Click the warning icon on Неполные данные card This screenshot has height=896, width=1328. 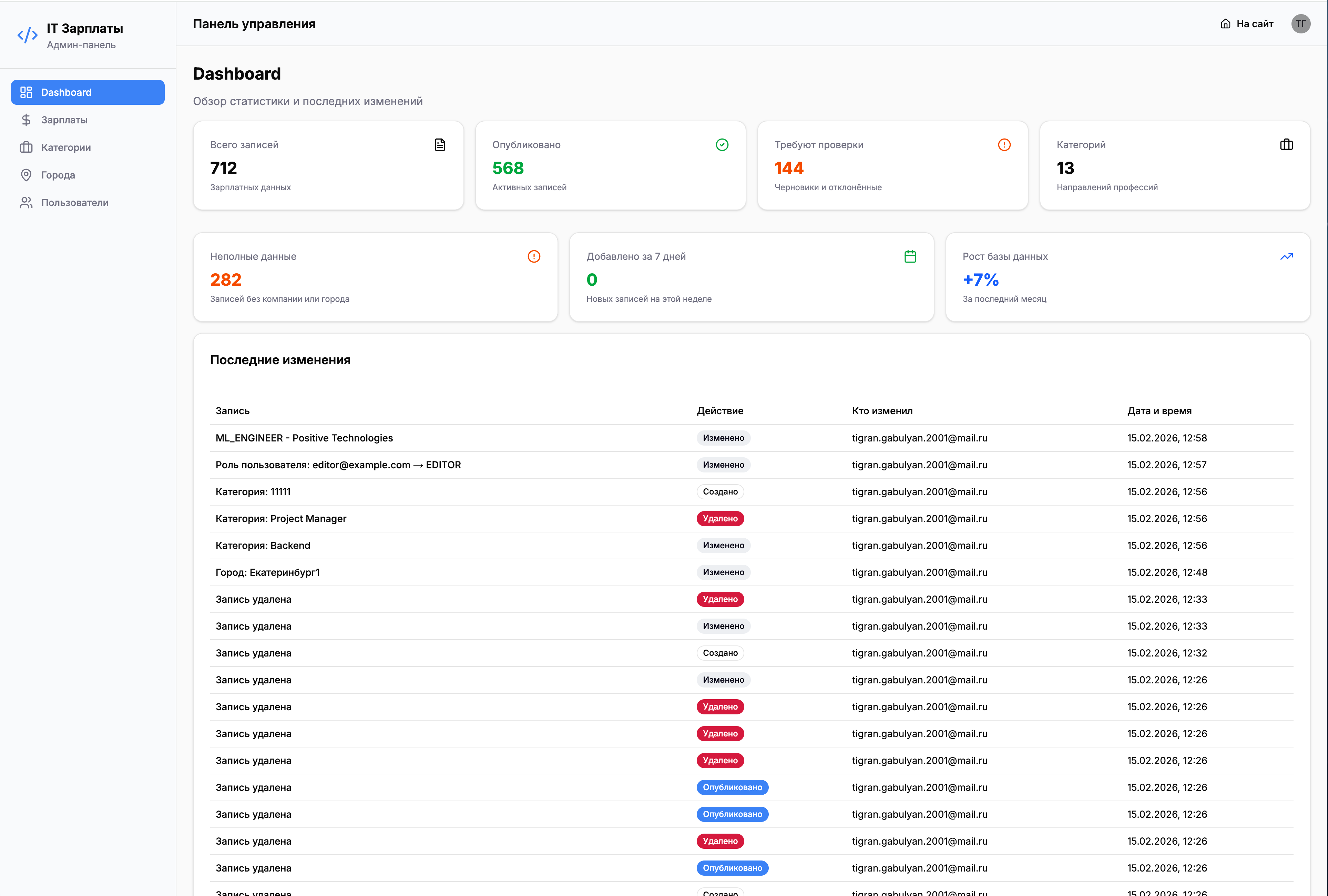(534, 257)
